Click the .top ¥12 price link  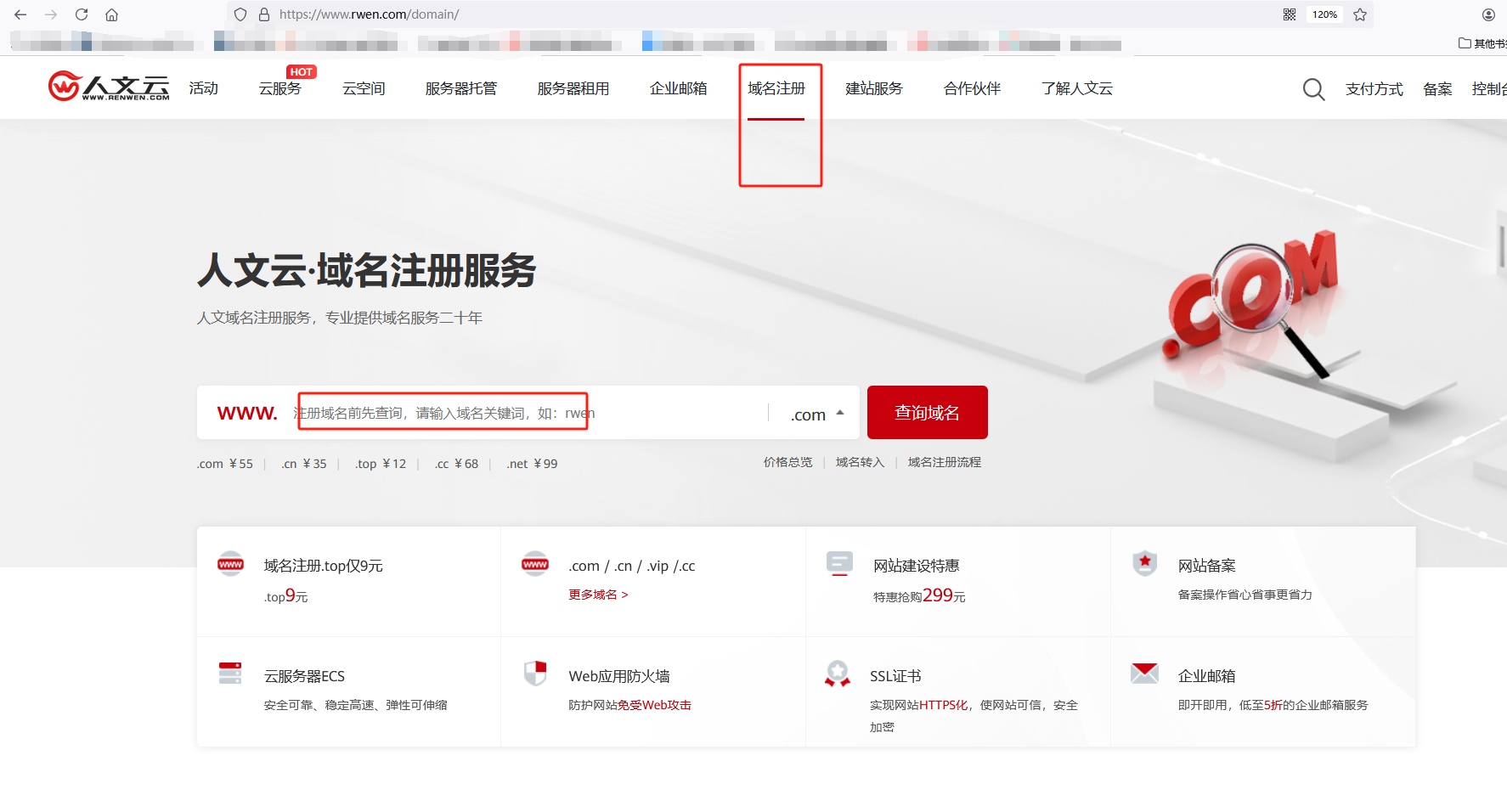click(381, 464)
